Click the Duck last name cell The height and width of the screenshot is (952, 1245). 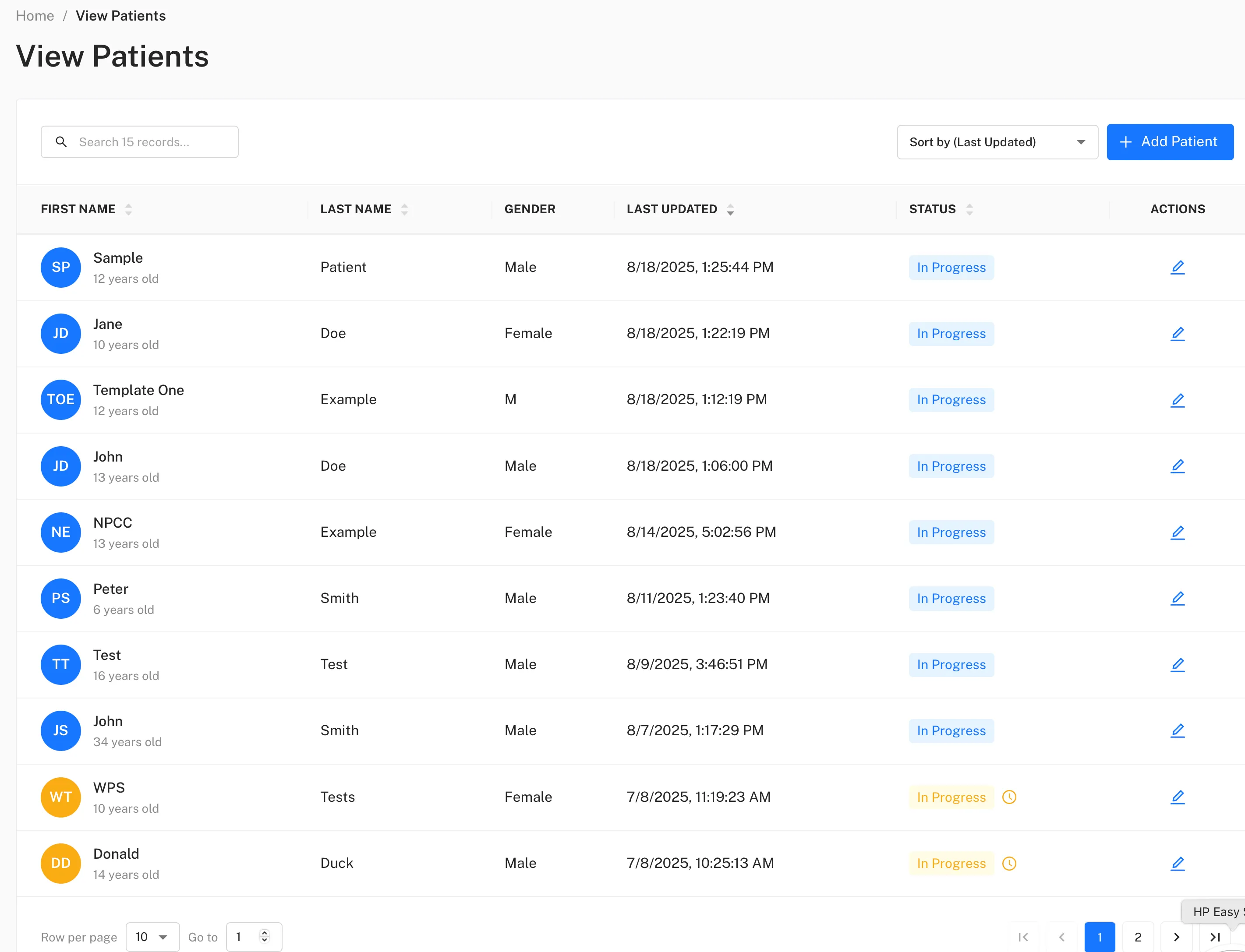(x=337, y=863)
